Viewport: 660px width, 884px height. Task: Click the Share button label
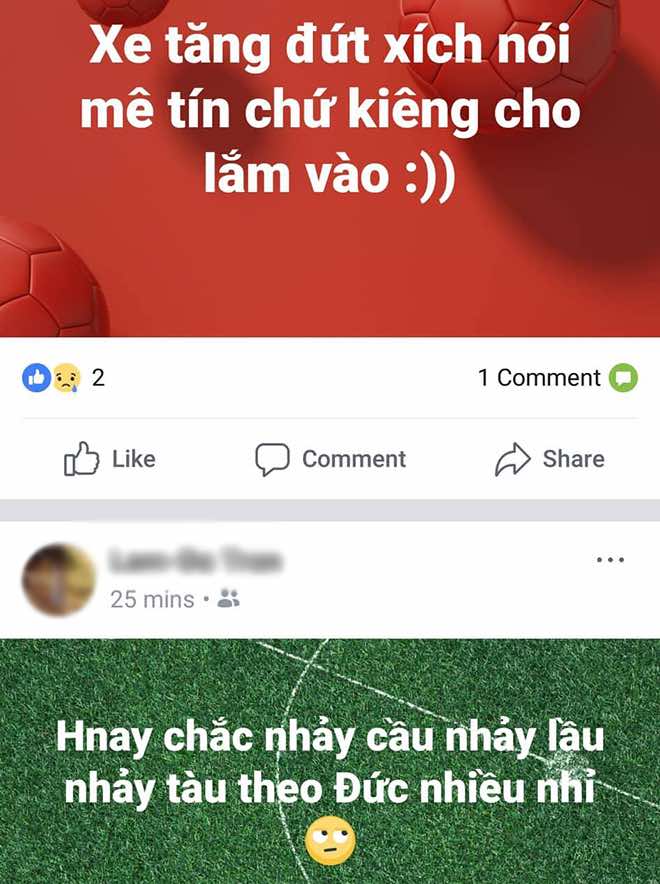pos(574,459)
